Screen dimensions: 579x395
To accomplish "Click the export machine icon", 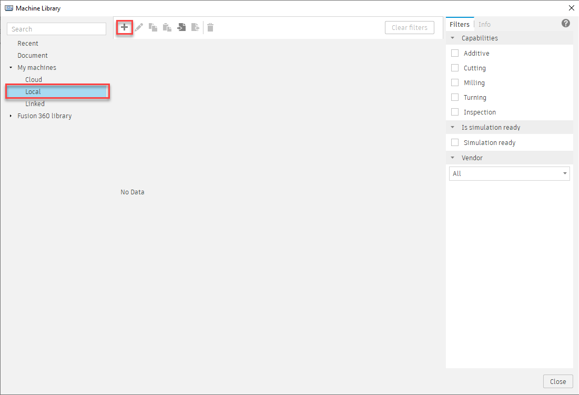I will click(195, 27).
